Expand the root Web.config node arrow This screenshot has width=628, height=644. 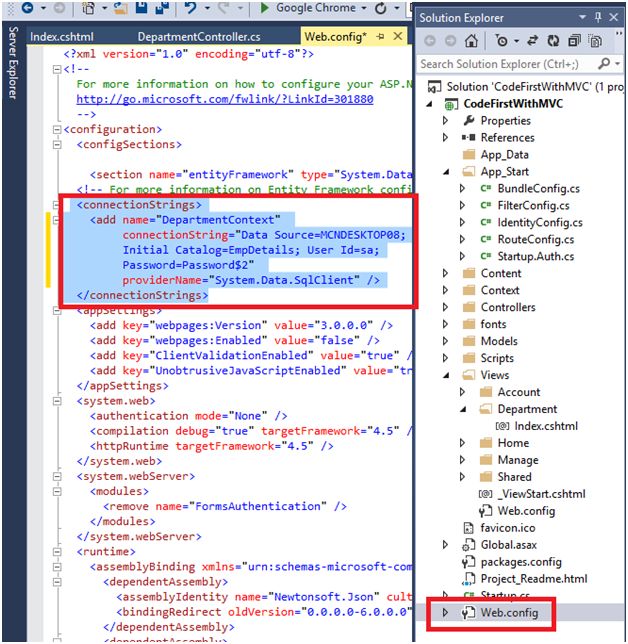pos(445,612)
